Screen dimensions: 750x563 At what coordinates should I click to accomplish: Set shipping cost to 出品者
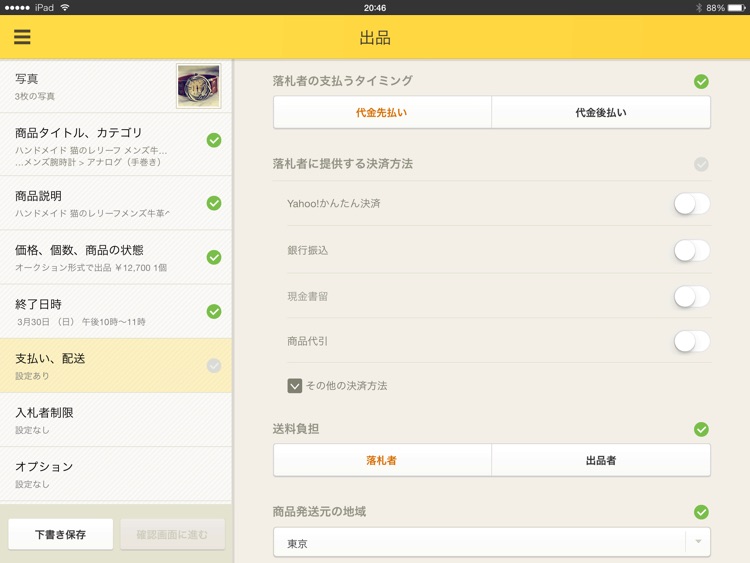601,460
